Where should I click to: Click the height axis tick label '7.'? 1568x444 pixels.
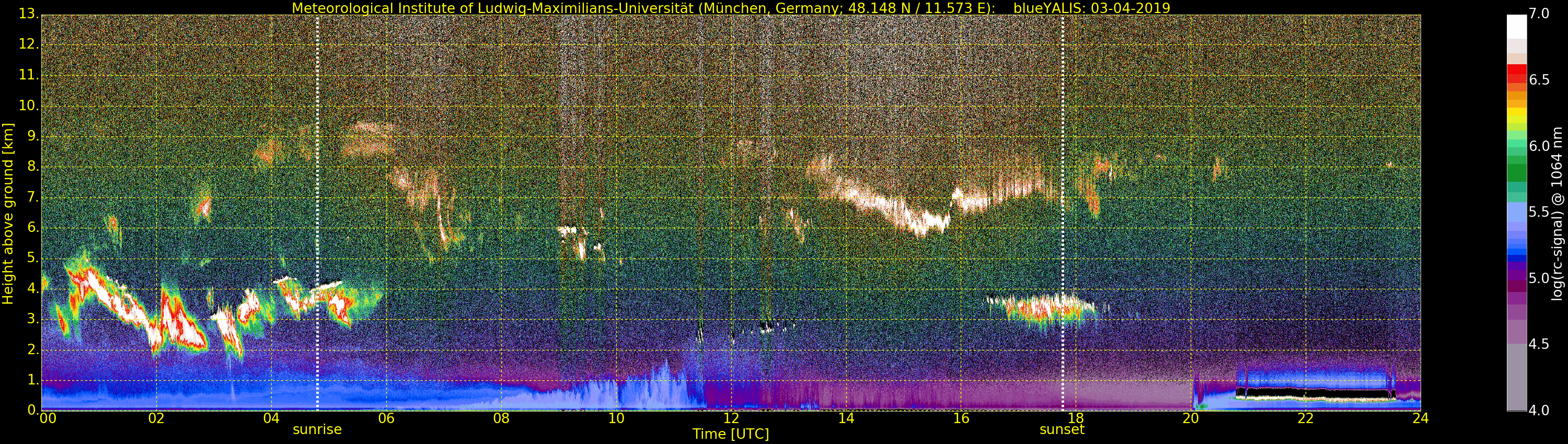tap(33, 197)
